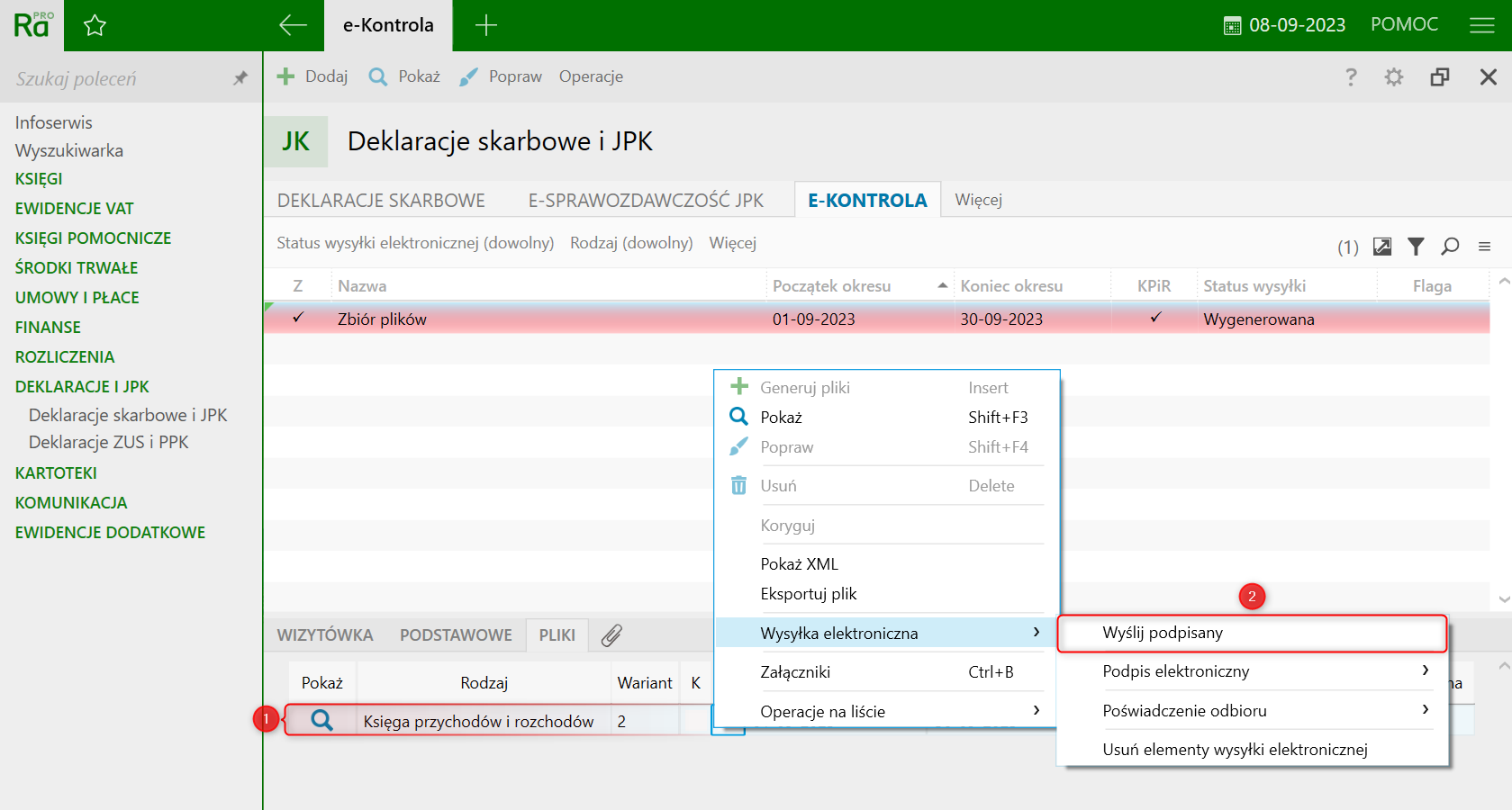1512x810 pixels.
Task: Click Pokaż magnifier in context menu
Action: click(x=738, y=417)
